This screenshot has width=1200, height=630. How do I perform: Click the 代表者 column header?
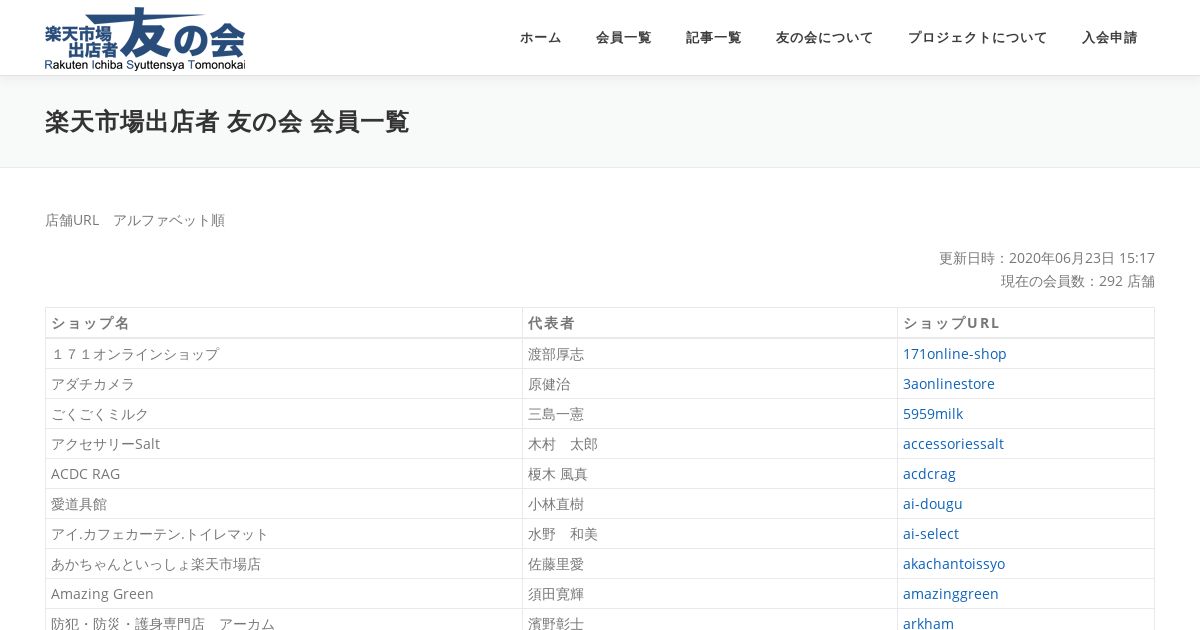click(710, 323)
